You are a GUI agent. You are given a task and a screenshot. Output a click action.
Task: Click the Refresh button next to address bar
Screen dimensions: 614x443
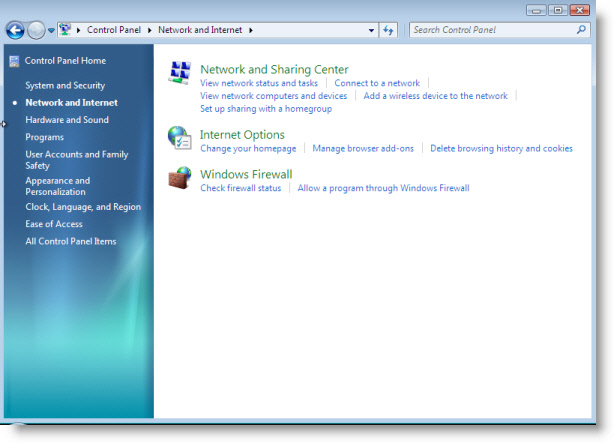tap(388, 30)
